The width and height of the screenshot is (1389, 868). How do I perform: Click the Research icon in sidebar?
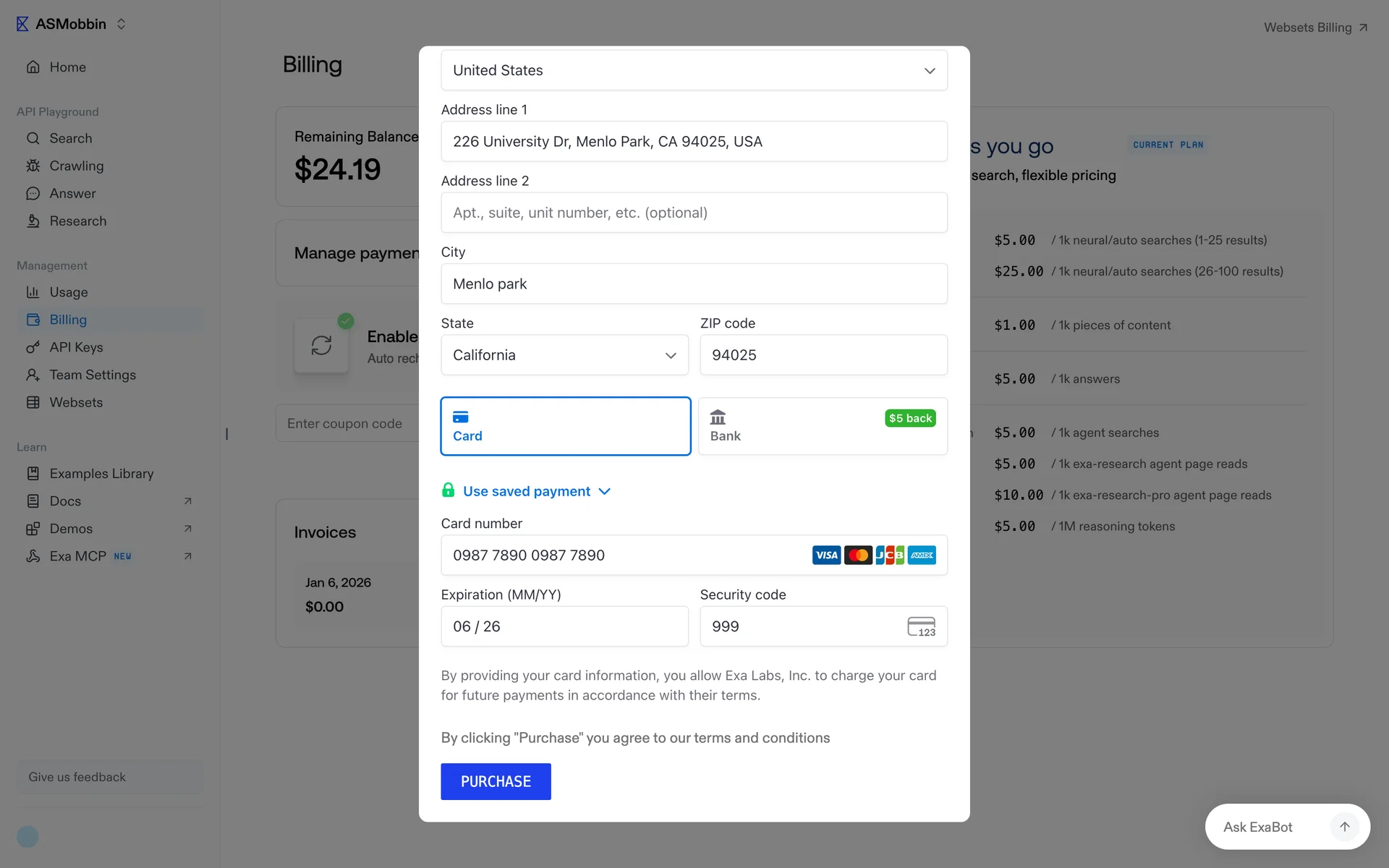33,221
